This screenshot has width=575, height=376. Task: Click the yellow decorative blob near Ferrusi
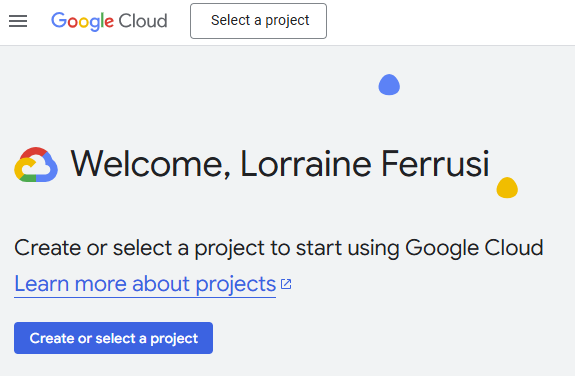pos(507,187)
